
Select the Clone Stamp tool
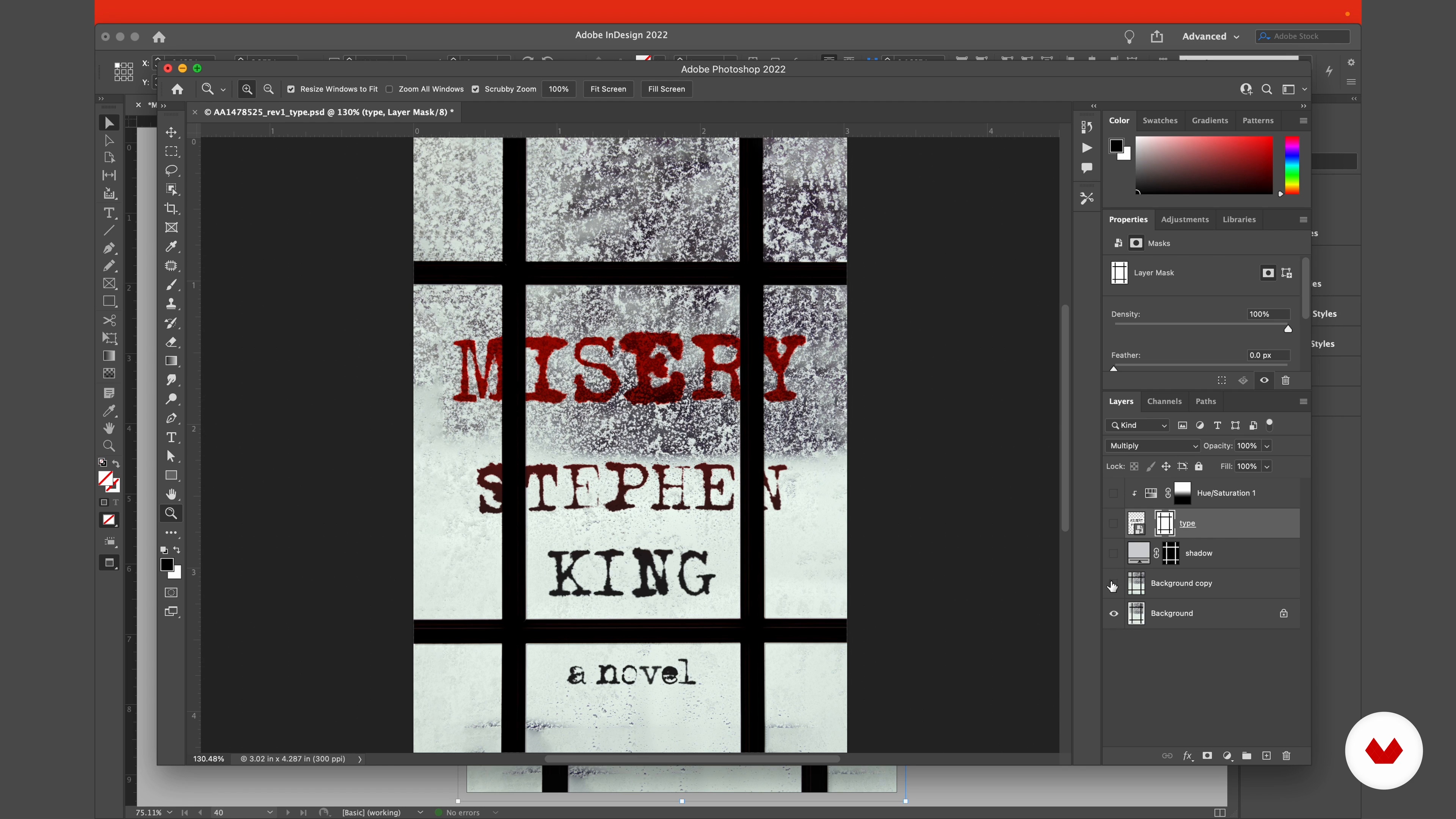[171, 303]
